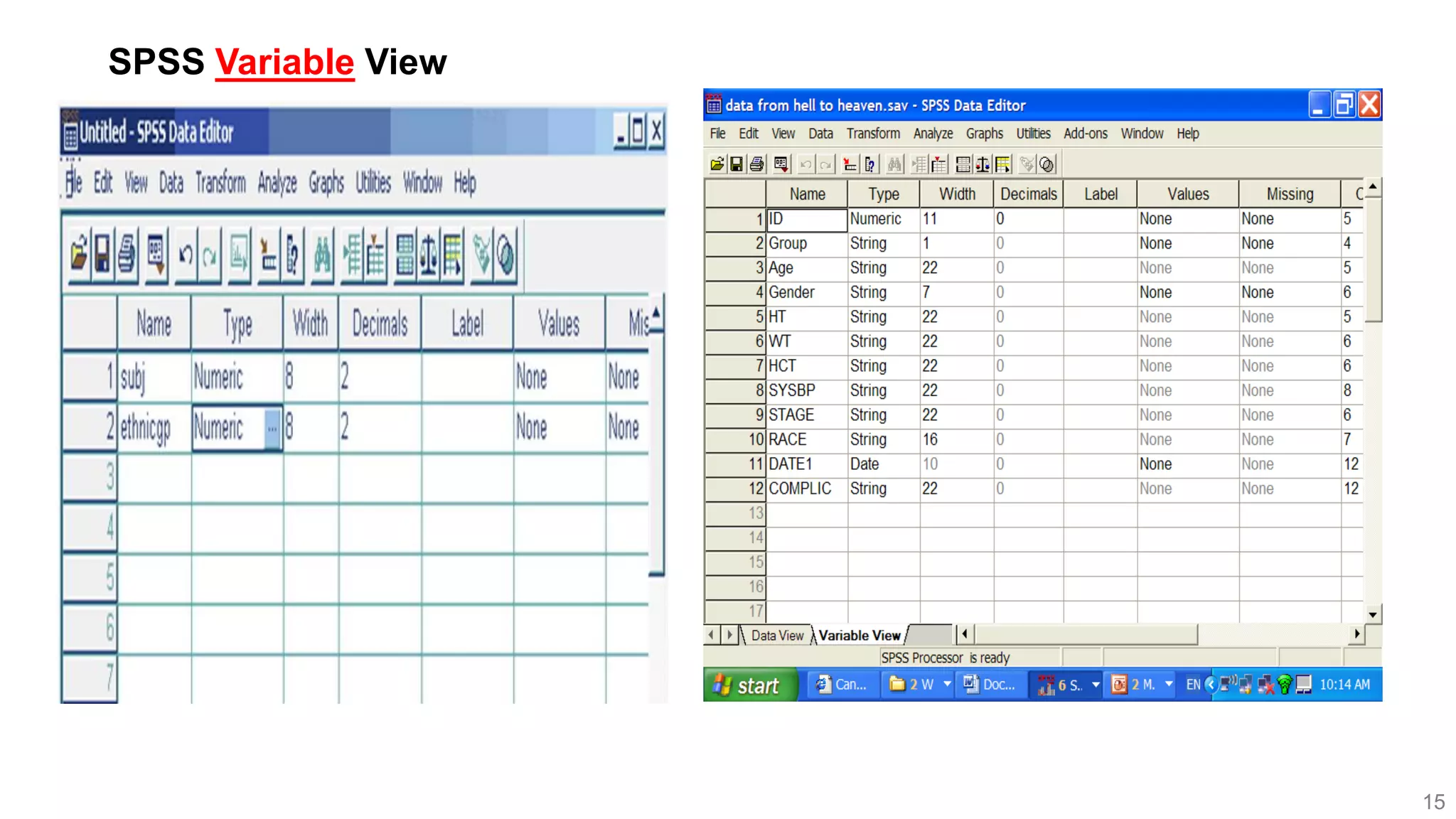
Task: Click ellipsis button in ethnicgp Type cell
Action: tap(272, 428)
